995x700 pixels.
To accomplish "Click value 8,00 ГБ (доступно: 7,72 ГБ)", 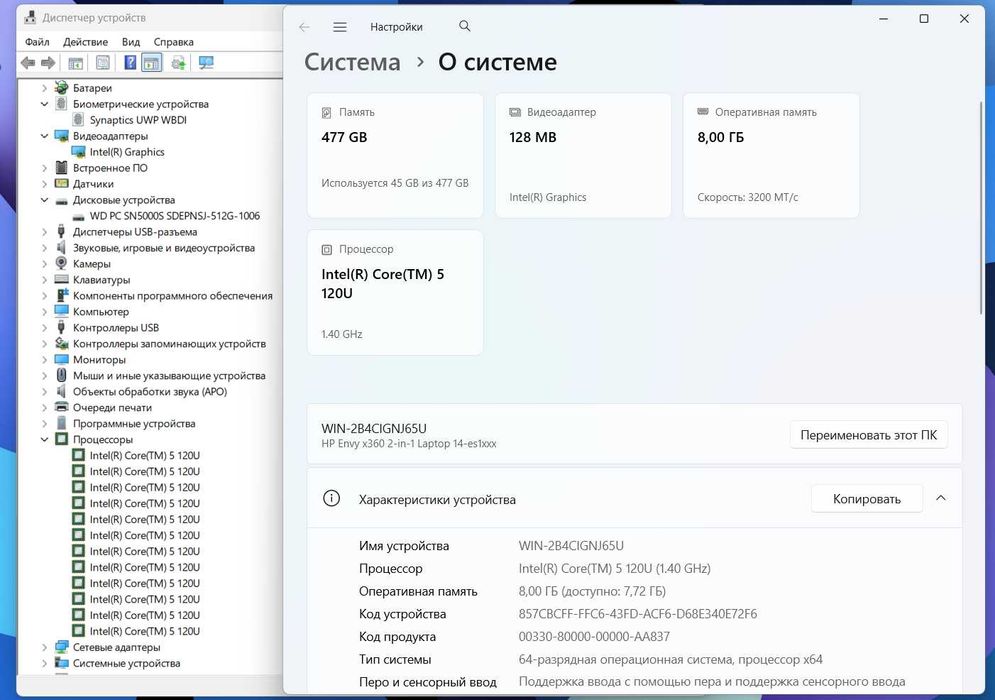I will pyautogui.click(x=592, y=591).
